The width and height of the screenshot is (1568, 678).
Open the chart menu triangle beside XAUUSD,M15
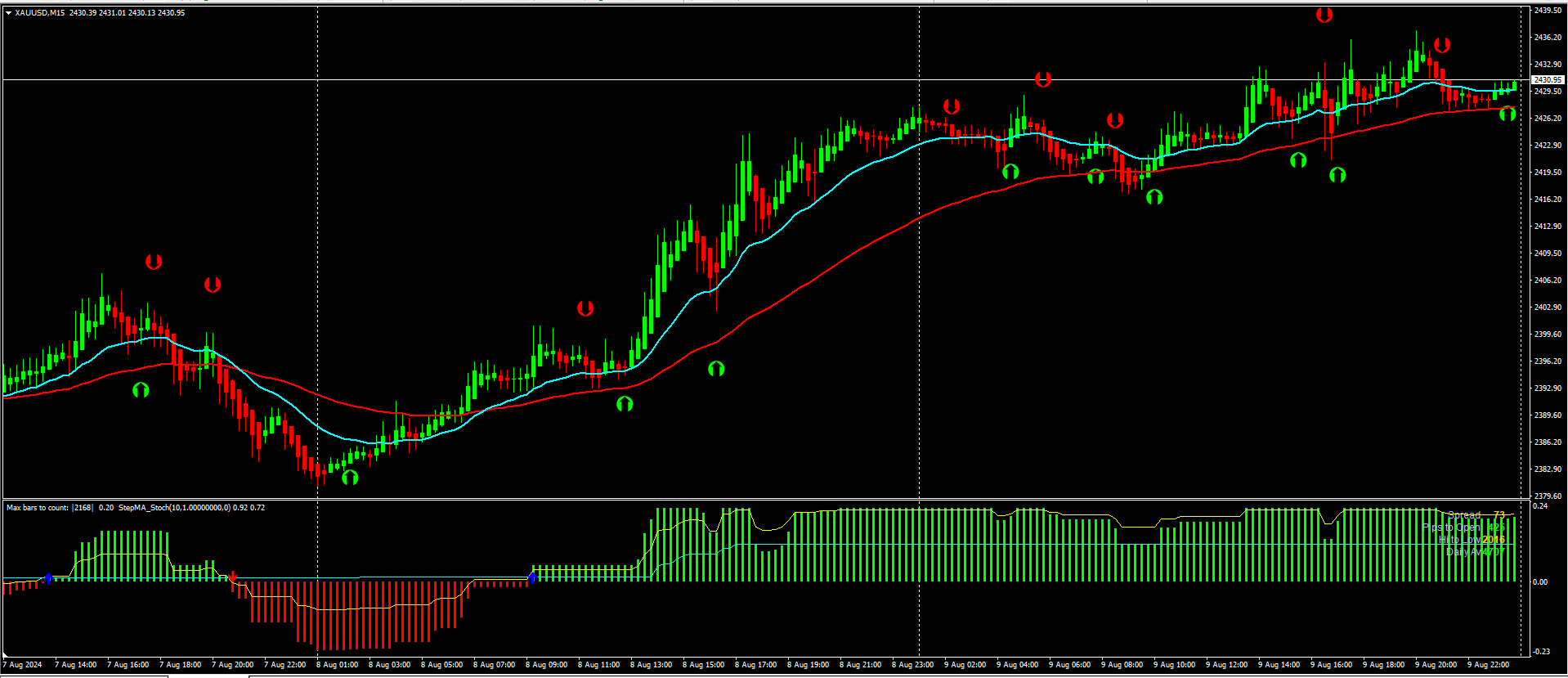tap(9, 13)
